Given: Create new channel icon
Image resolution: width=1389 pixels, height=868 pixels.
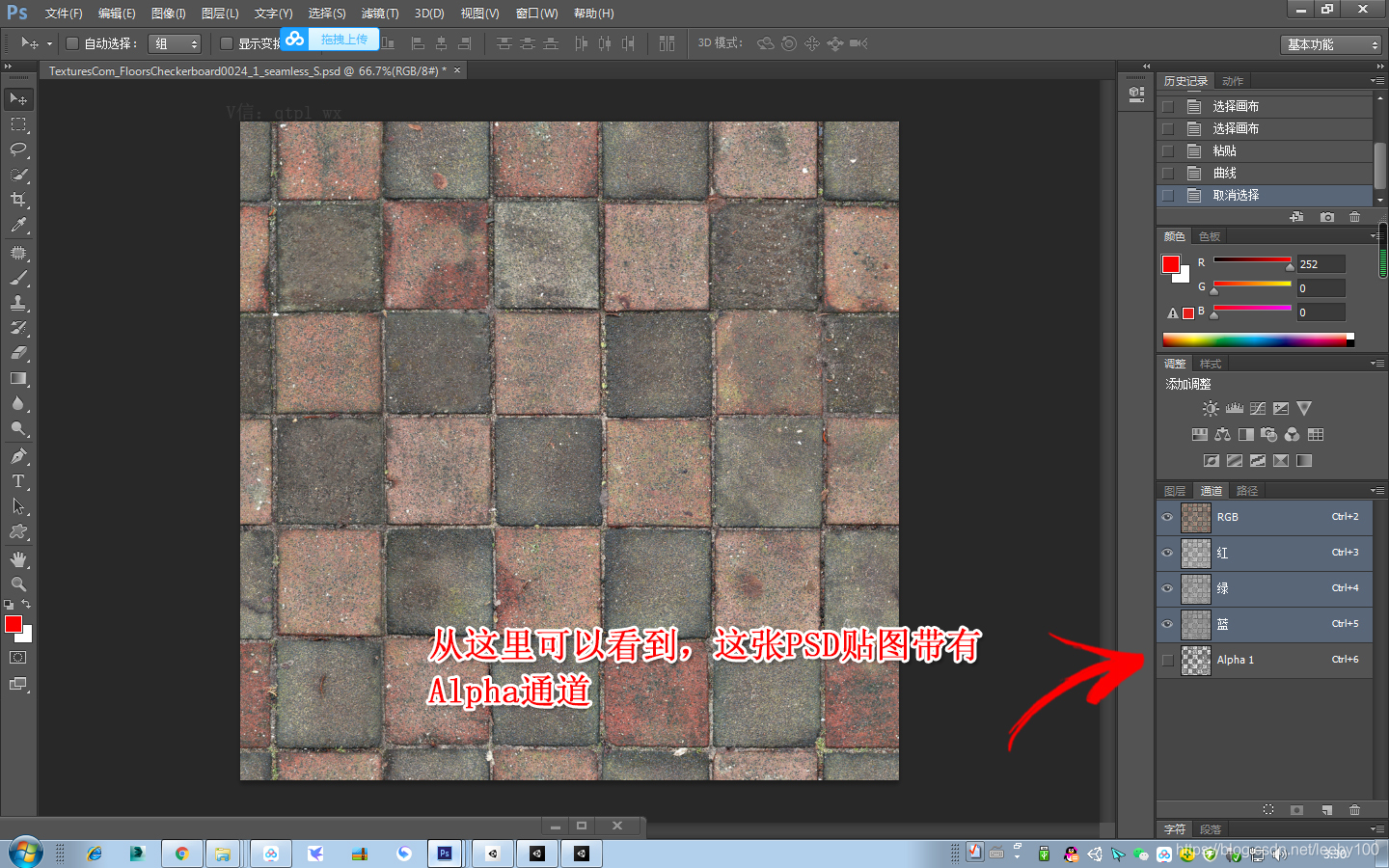Looking at the screenshot, I should coord(1326,810).
